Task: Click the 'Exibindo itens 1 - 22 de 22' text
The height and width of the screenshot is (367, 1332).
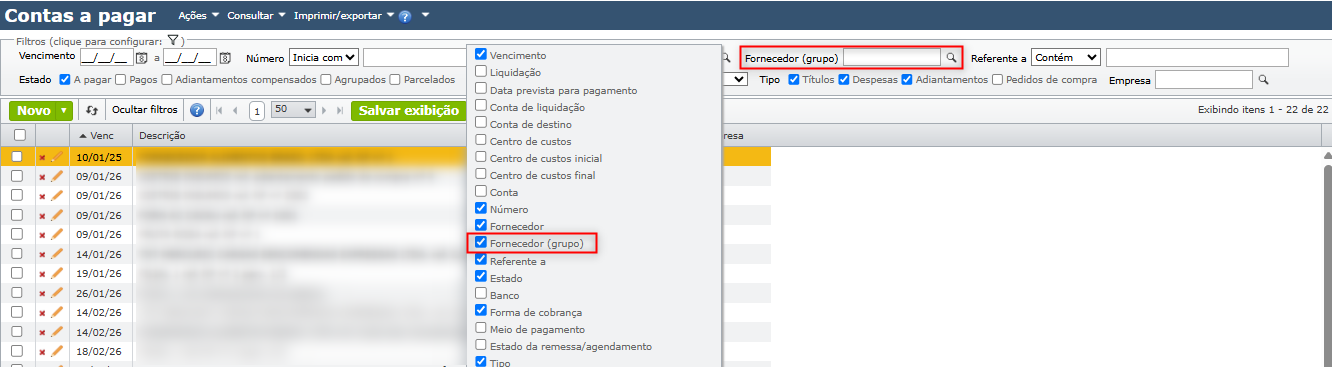Action: coord(1263,110)
